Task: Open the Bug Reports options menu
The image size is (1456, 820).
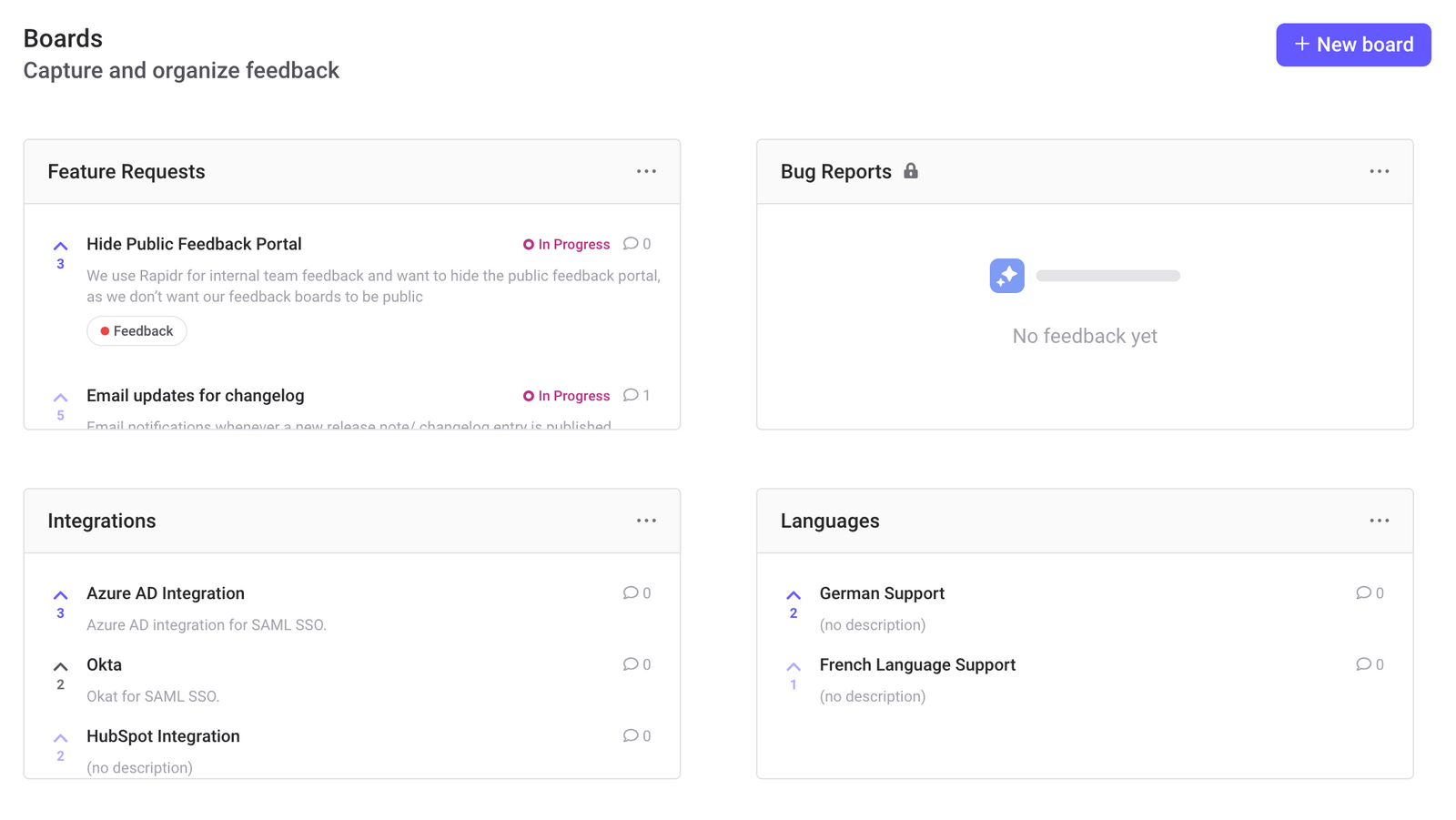Action: pos(1379,171)
